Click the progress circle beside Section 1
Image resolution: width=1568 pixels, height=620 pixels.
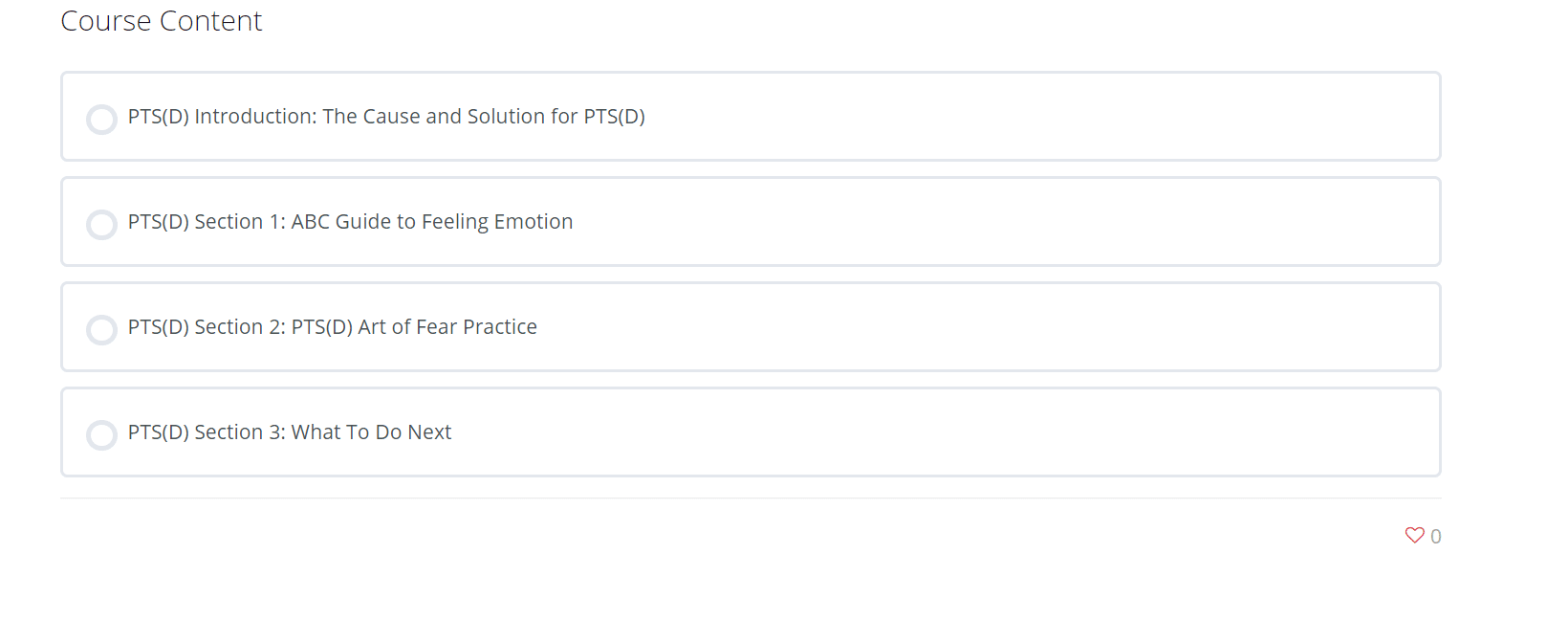[x=101, y=225]
